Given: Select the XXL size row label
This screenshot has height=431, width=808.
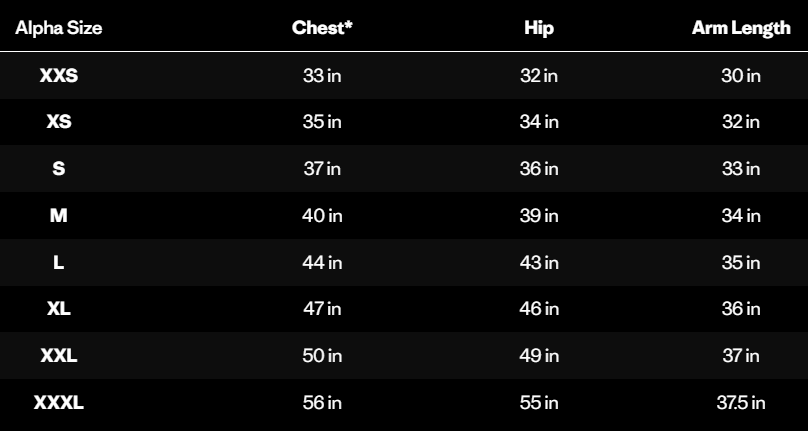Looking at the screenshot, I should tap(59, 356).
